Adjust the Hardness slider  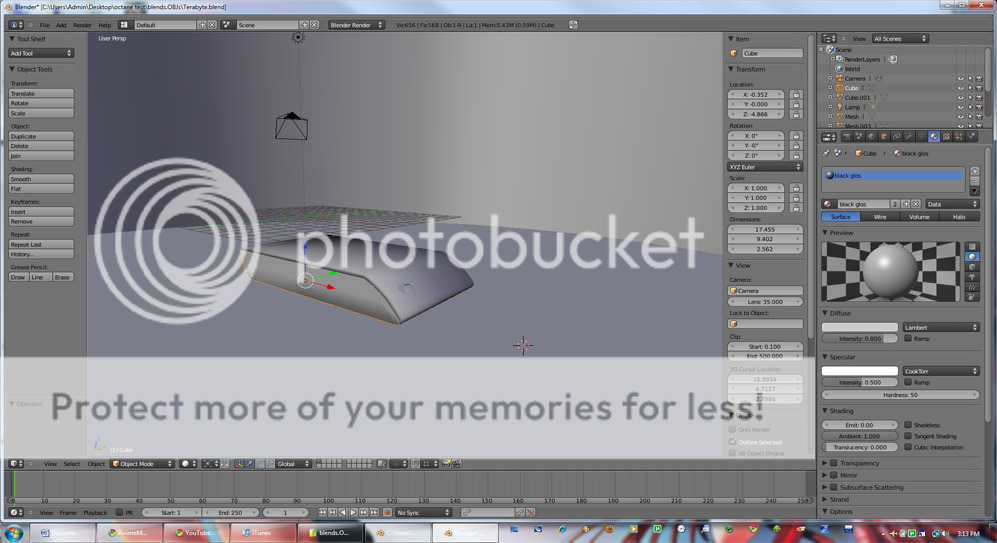pyautogui.click(x=900, y=395)
